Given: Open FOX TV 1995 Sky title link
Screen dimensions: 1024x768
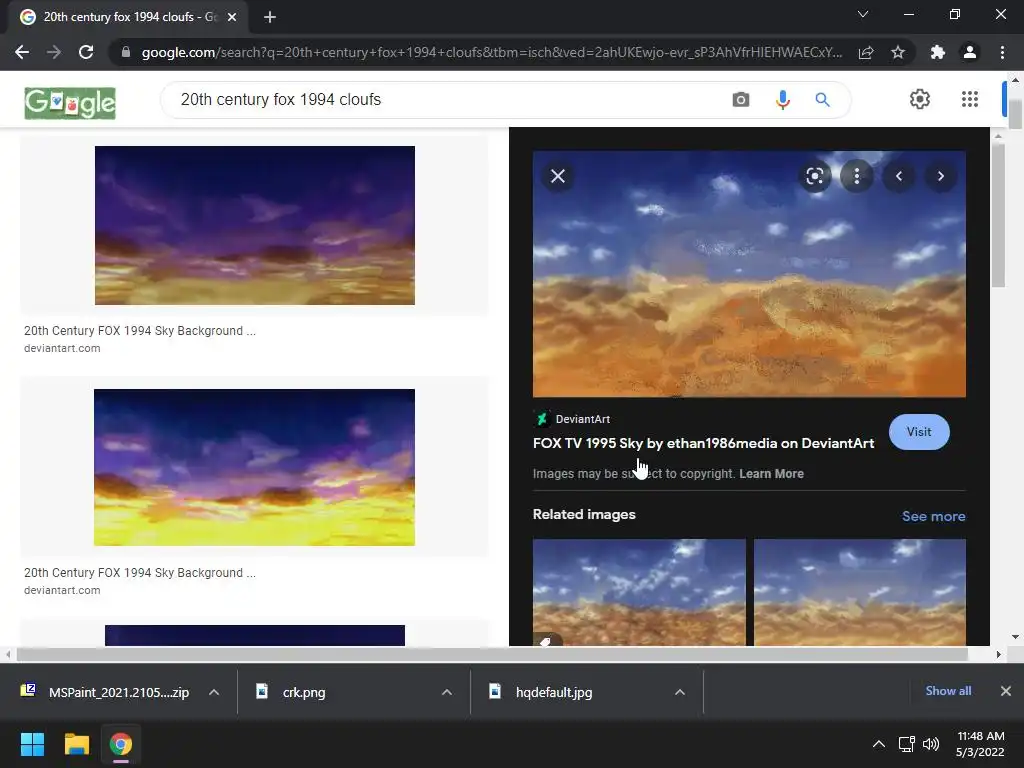Looking at the screenshot, I should click(x=703, y=443).
